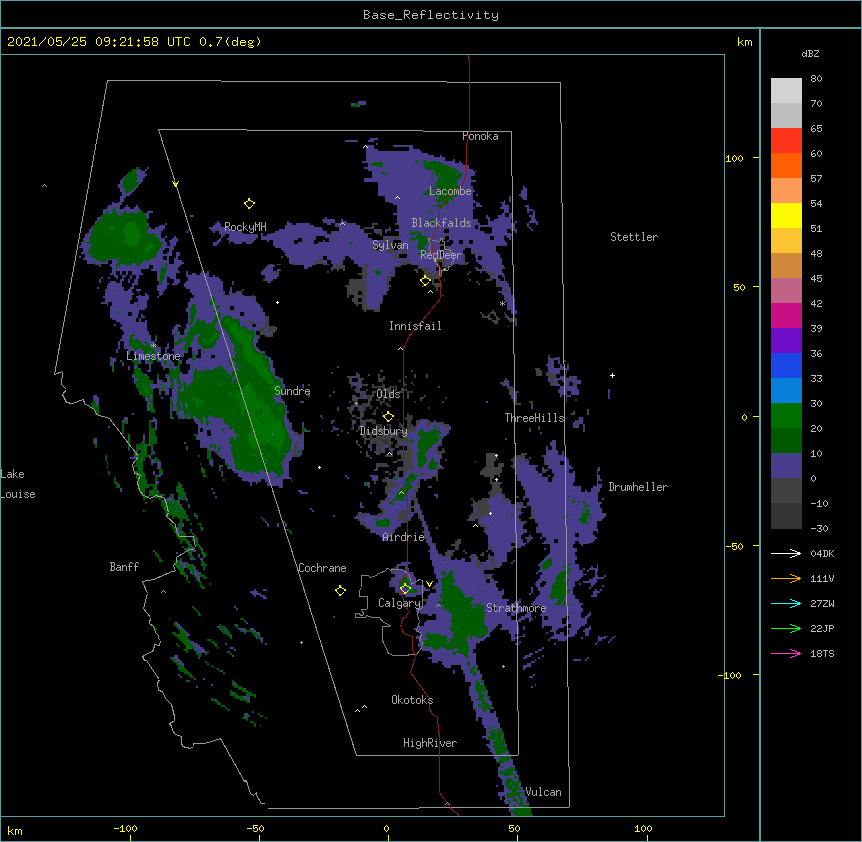862x842 pixels.
Task: Click the Blackfalds city label
Action: (441, 223)
